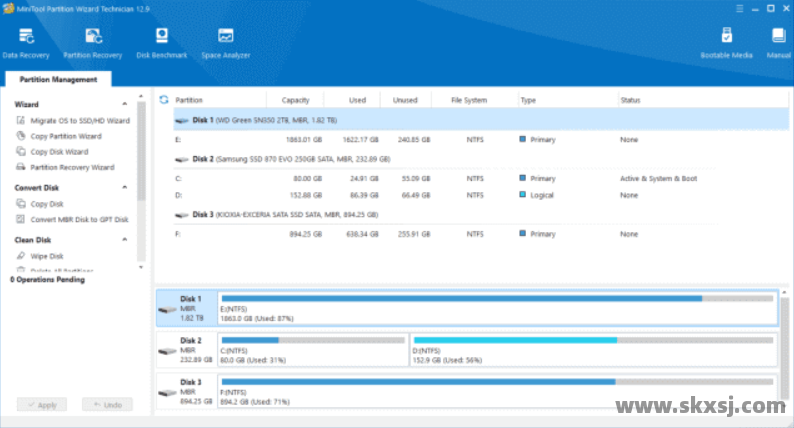Viewport: 794px width, 428px height.
Task: Open the Disk Benchmark tool
Action: coord(162,42)
